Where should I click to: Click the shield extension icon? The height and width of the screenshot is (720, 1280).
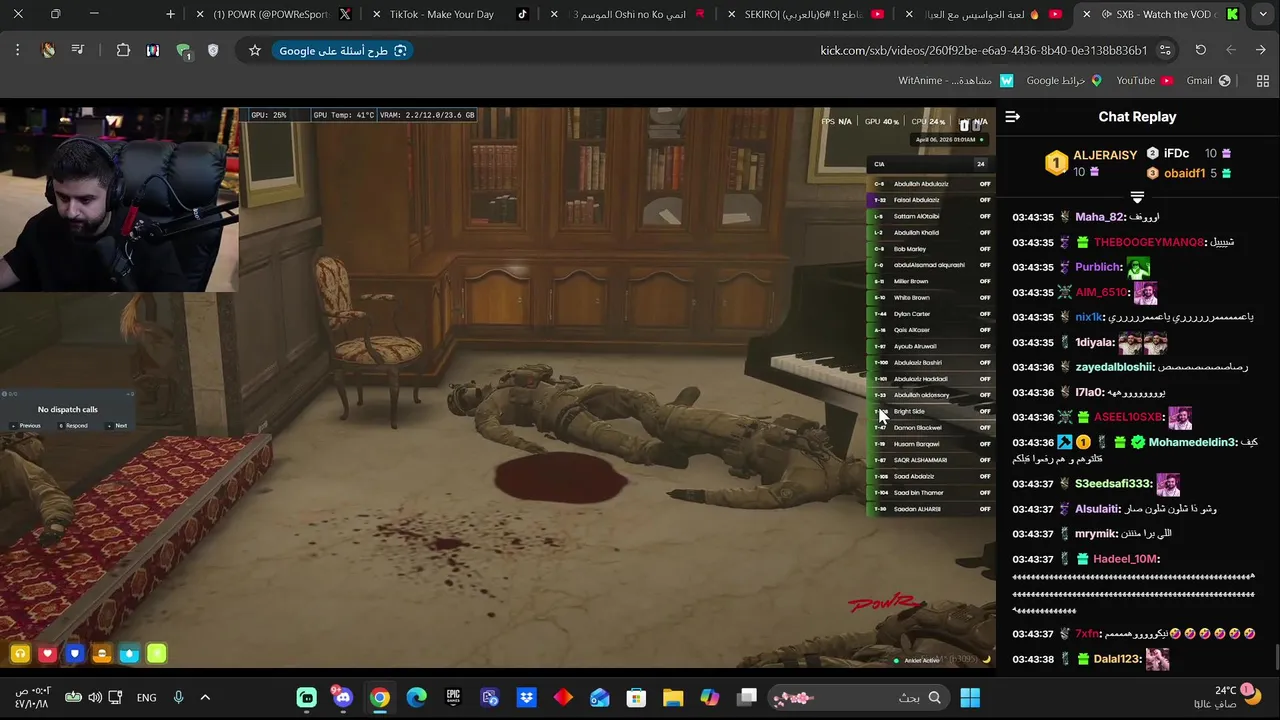click(x=213, y=50)
